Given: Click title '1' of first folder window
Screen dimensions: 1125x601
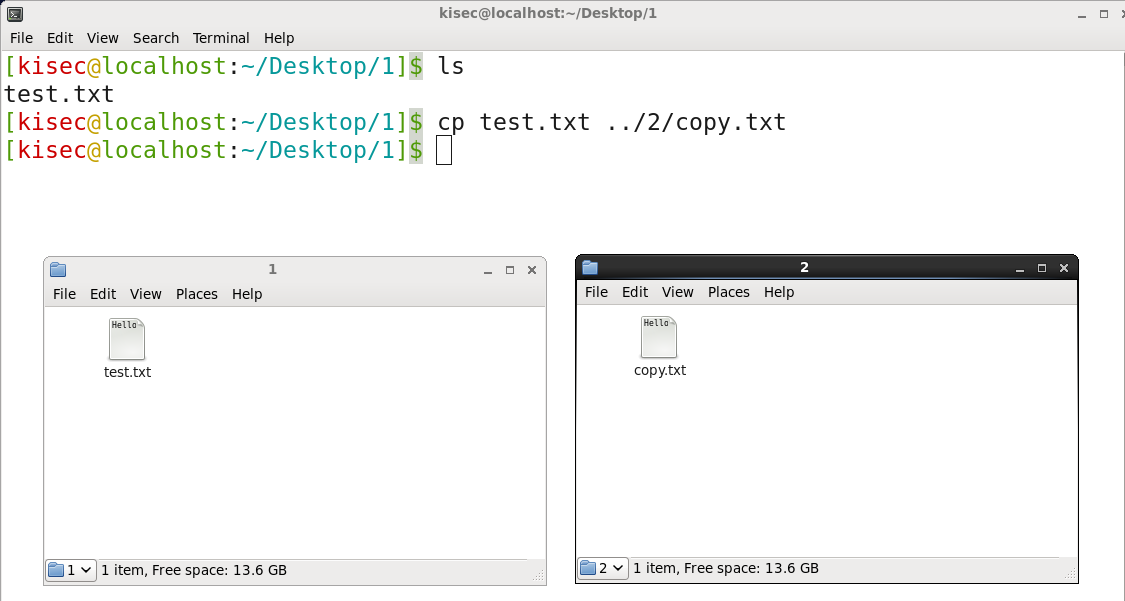Looking at the screenshot, I should pos(273,270).
